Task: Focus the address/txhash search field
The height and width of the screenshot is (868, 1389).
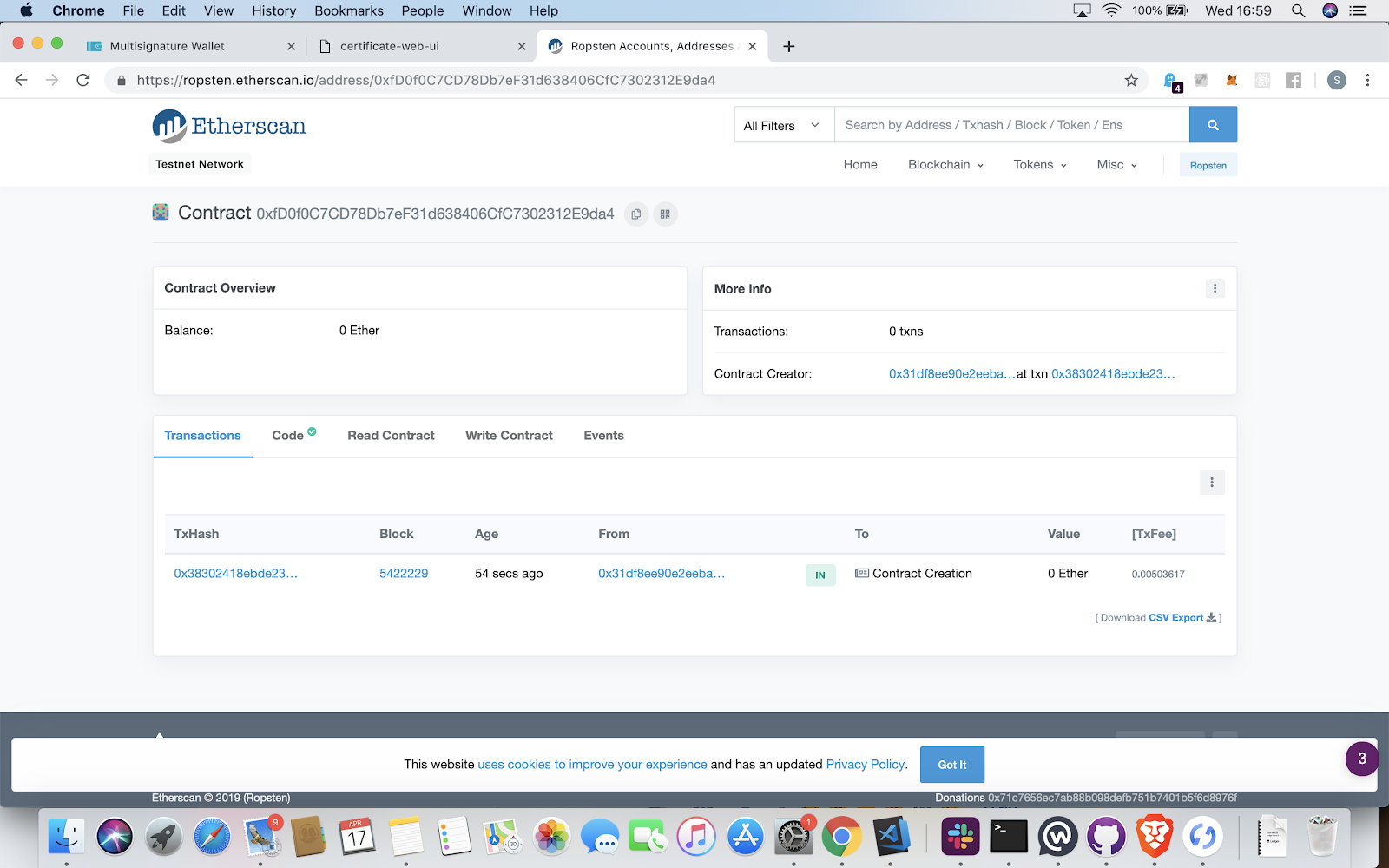Action: (1011, 125)
